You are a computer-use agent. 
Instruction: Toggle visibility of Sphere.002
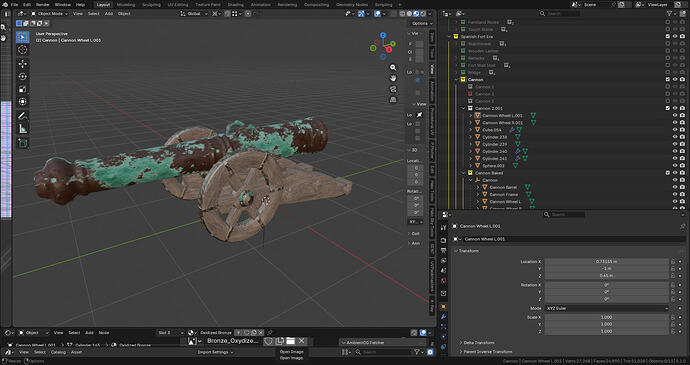pos(675,166)
